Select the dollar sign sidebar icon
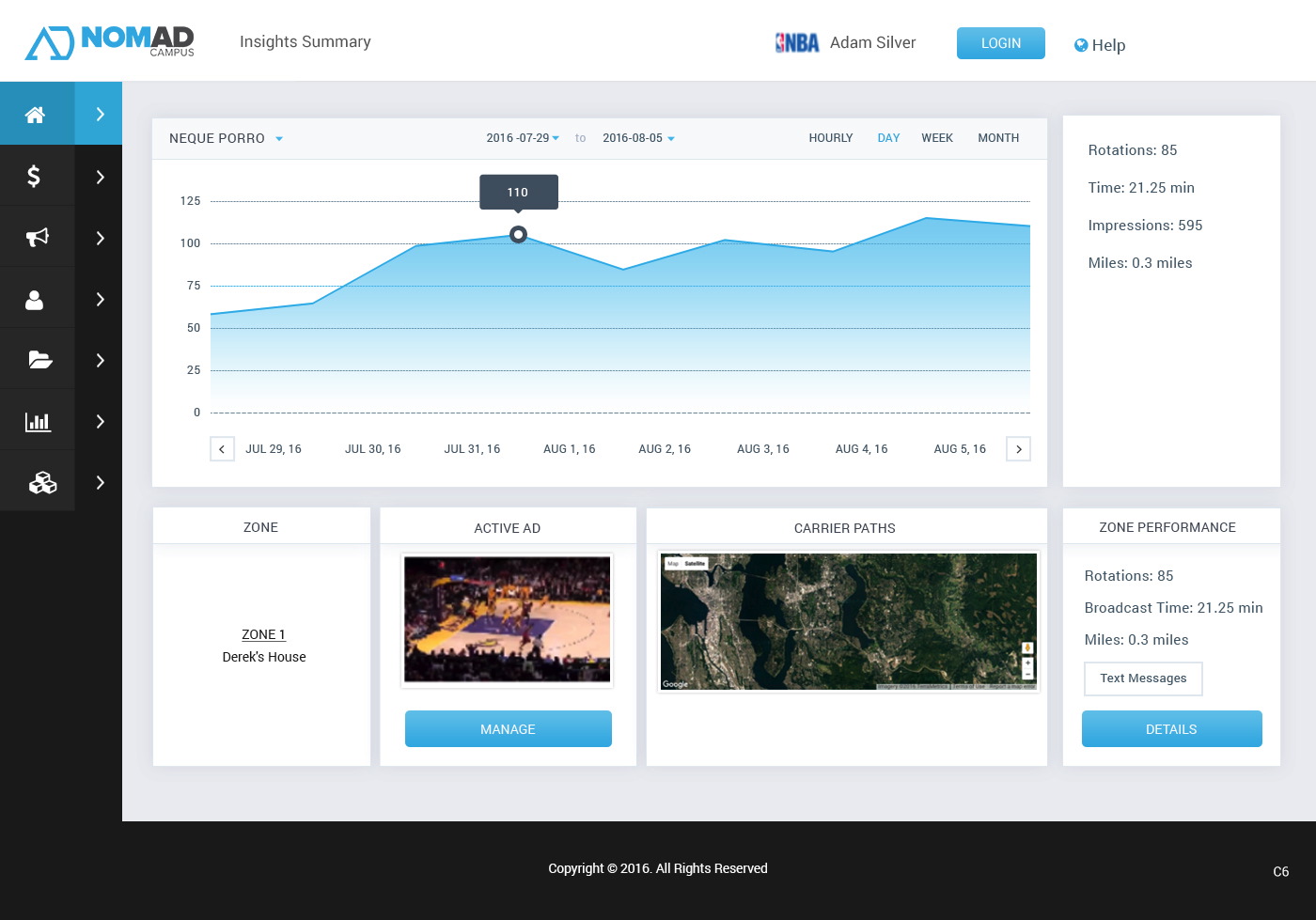The height and width of the screenshot is (920, 1316). click(x=36, y=175)
